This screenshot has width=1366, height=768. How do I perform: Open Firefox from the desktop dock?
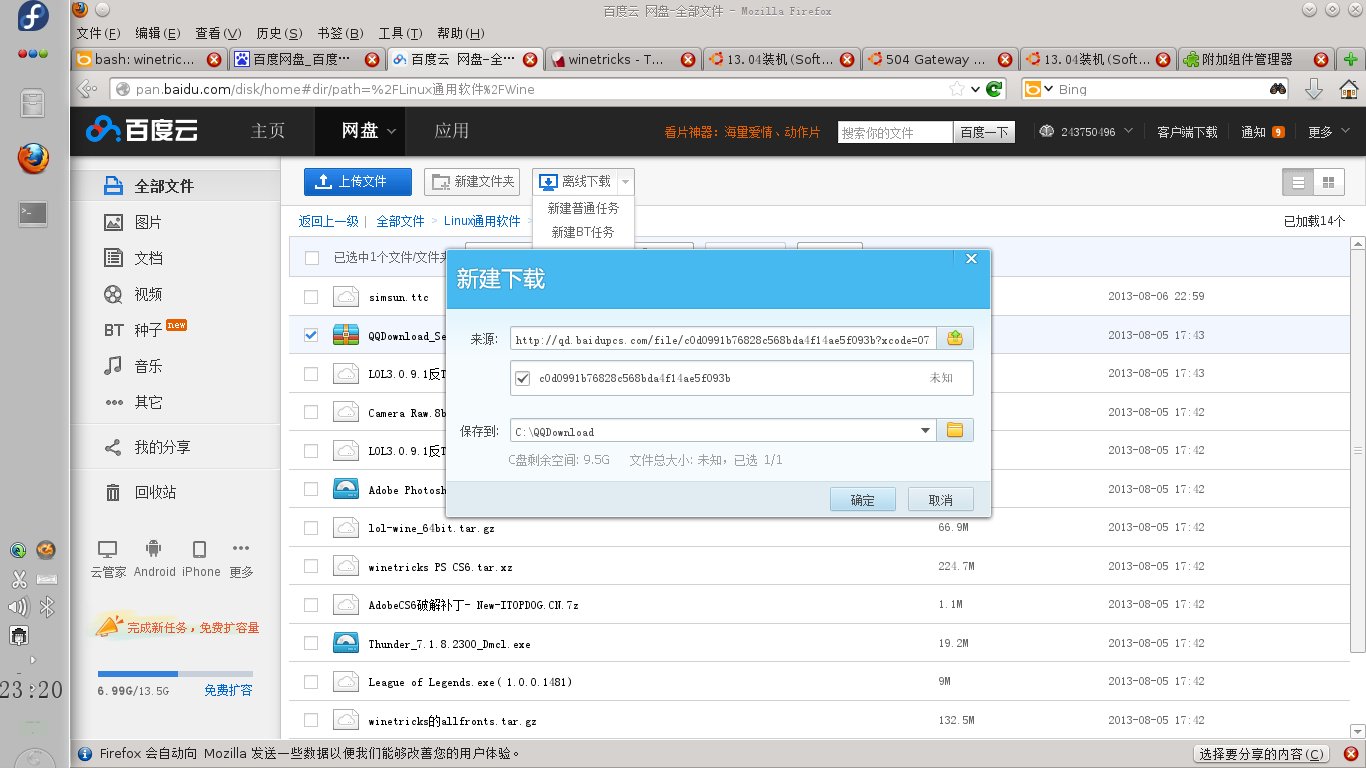point(33,157)
